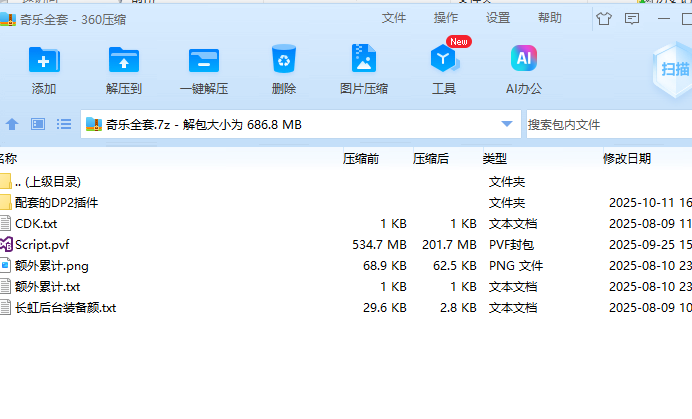Screen dimensions: 692x419
Task: Open the 工具 (Tools) icon
Action: tap(443, 61)
